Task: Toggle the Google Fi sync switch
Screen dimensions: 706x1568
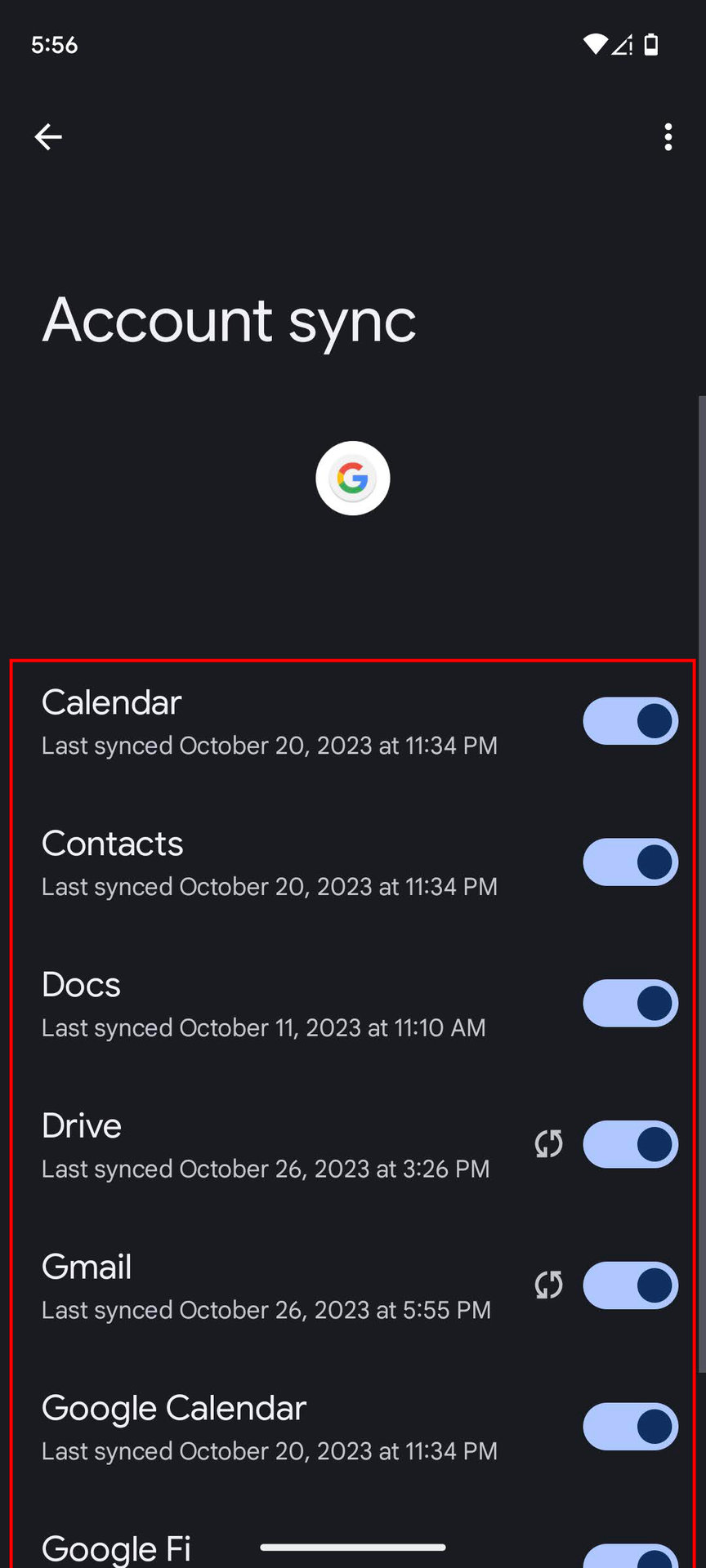Action: click(630, 1557)
